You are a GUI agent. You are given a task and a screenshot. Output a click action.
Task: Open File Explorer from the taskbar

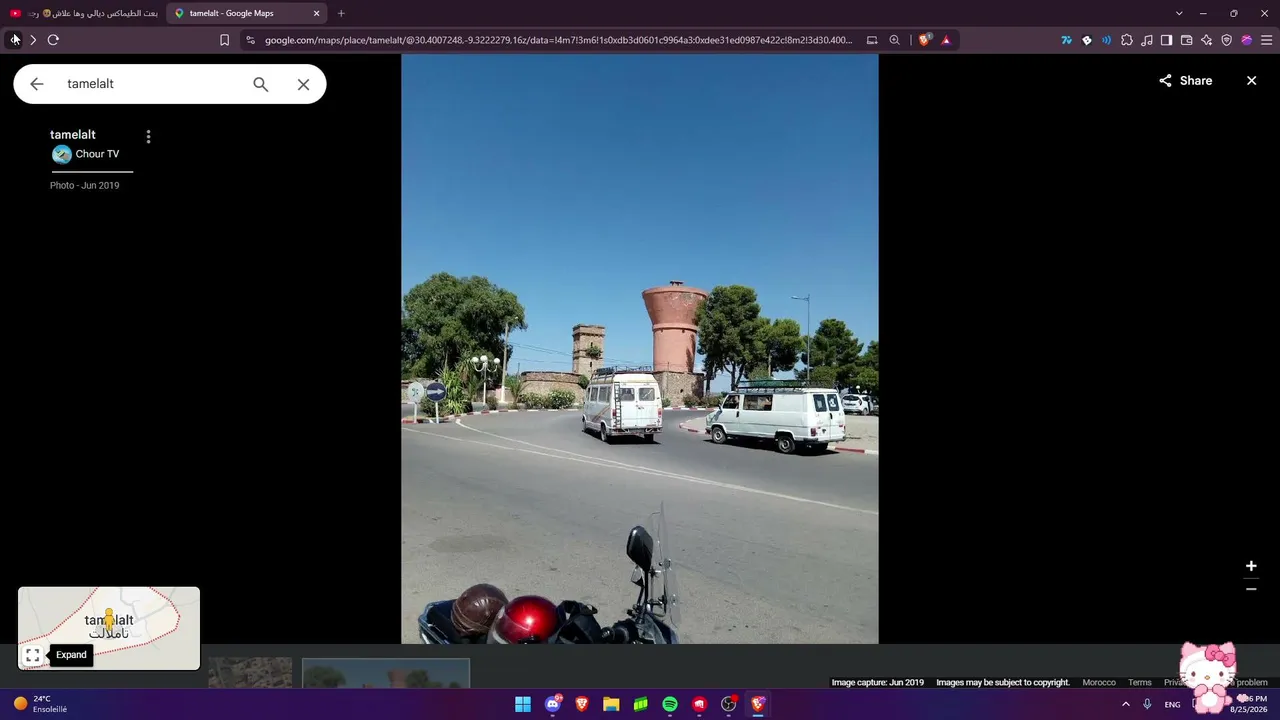611,704
